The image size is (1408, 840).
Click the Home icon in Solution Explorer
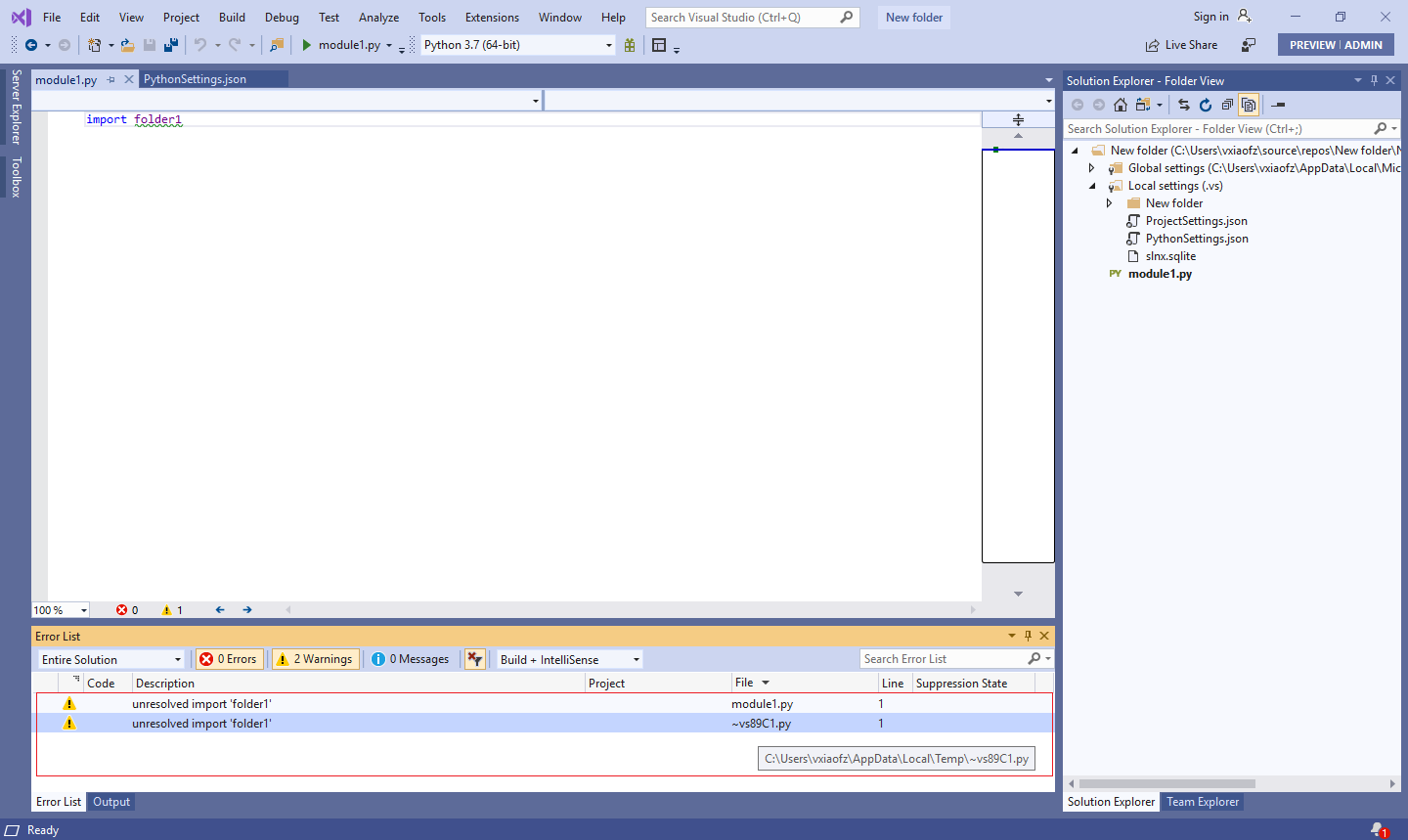1121,105
